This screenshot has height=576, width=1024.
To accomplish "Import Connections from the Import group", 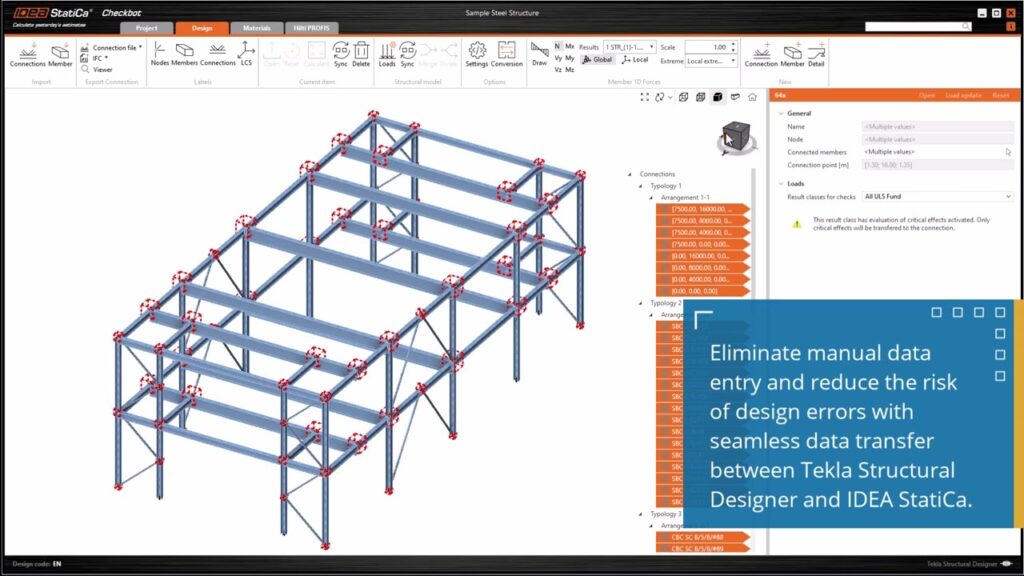I will click(x=27, y=55).
